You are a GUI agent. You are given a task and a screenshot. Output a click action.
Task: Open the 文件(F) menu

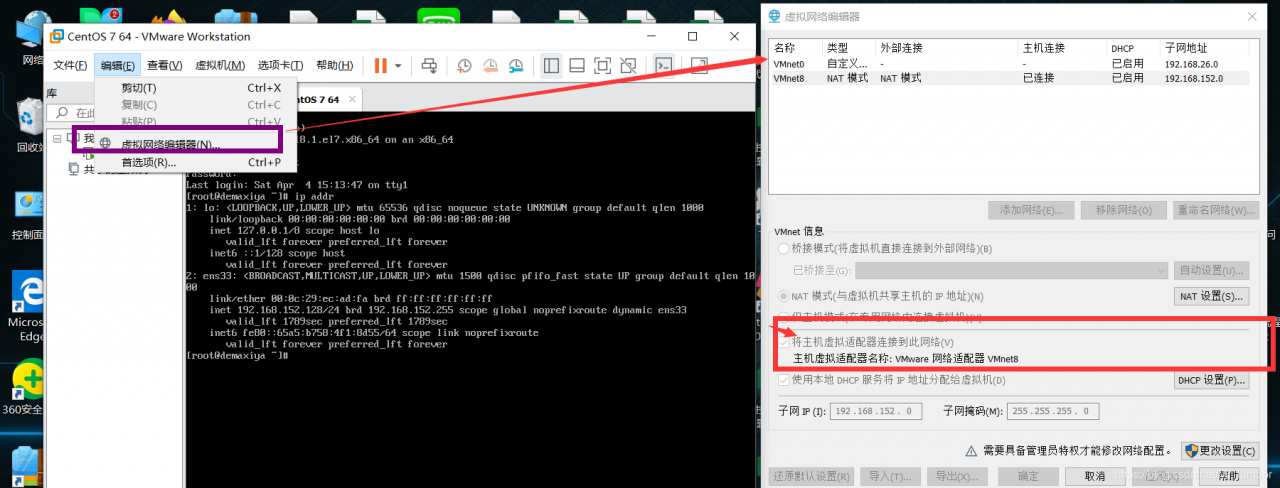tap(70, 66)
